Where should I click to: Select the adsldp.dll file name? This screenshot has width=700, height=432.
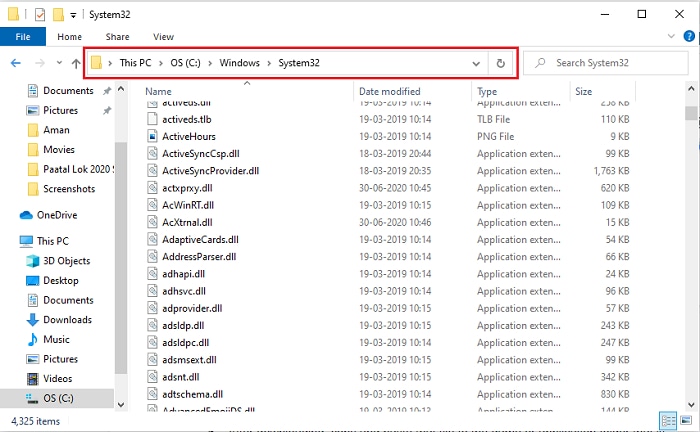point(183,325)
